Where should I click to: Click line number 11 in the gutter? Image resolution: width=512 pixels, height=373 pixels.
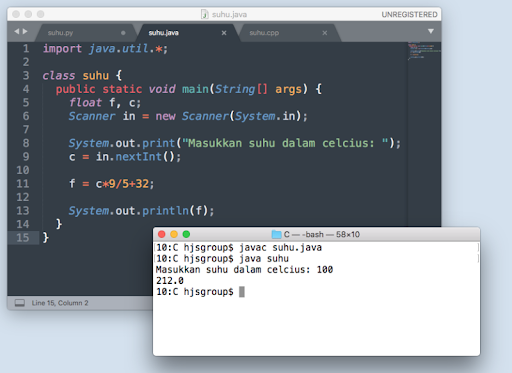[x=23, y=184]
